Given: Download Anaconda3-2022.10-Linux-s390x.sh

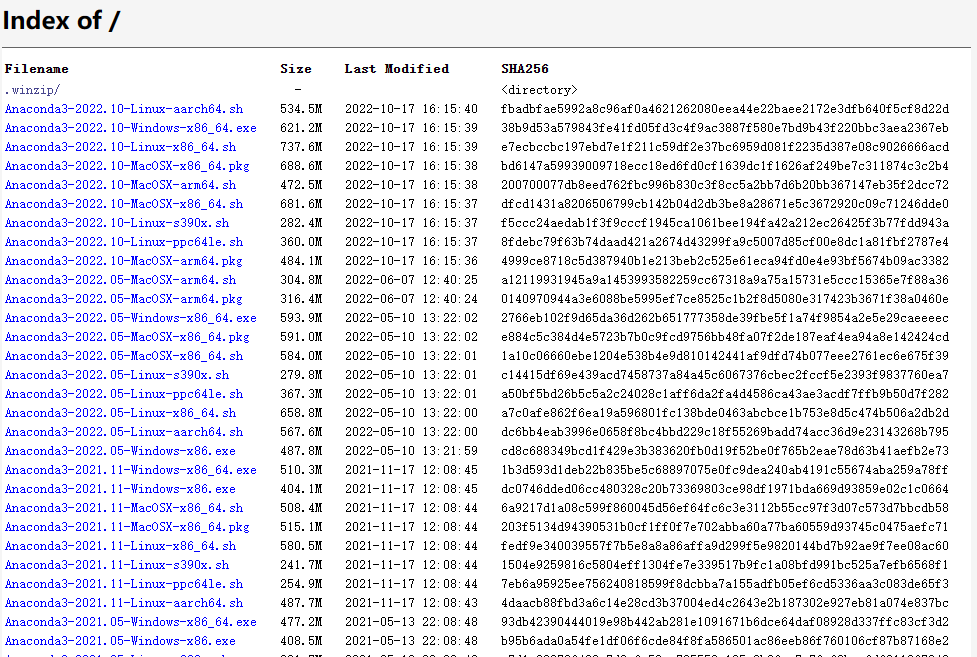Looking at the screenshot, I should click(117, 223).
